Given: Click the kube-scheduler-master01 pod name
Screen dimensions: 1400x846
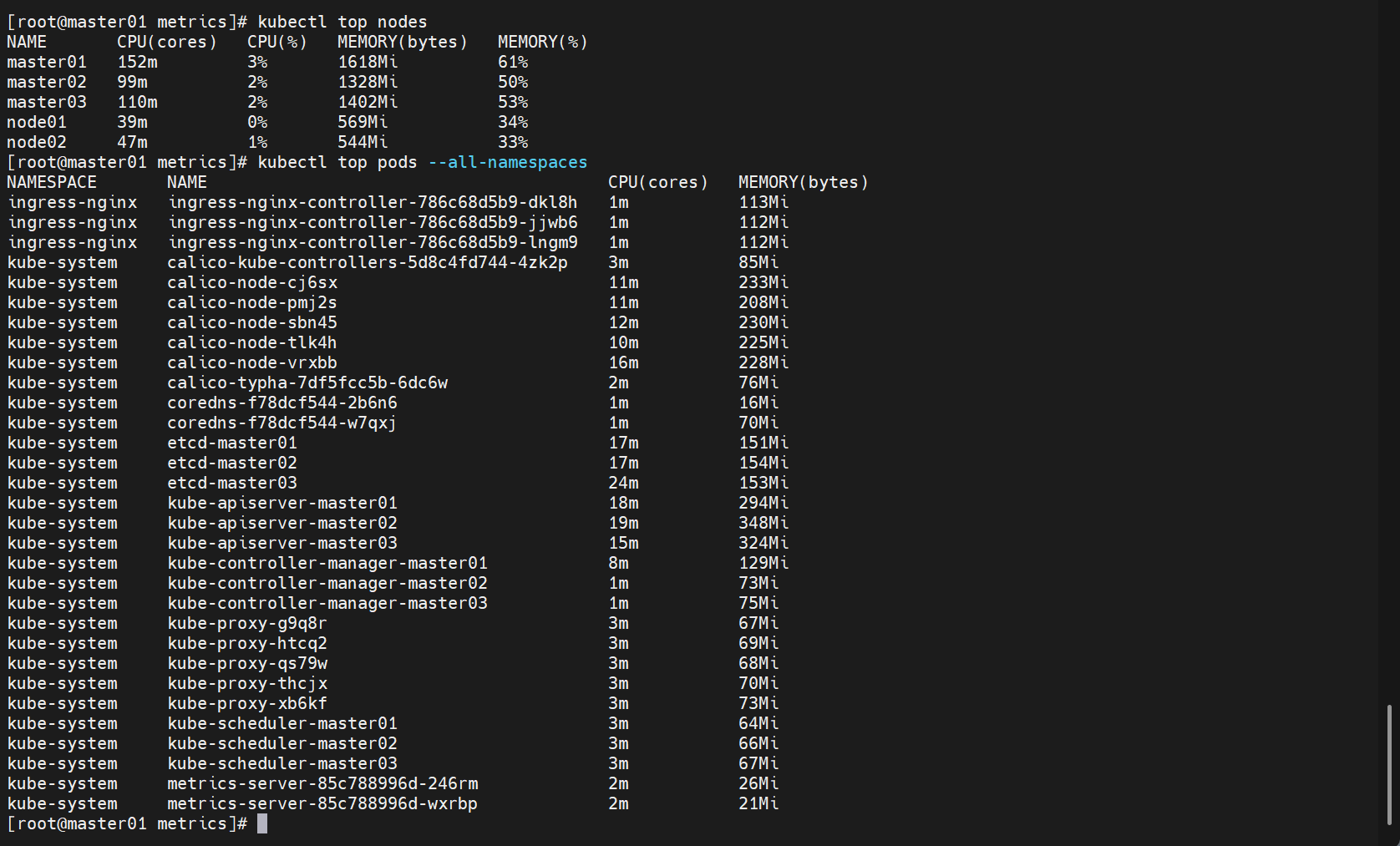Looking at the screenshot, I should click(282, 723).
